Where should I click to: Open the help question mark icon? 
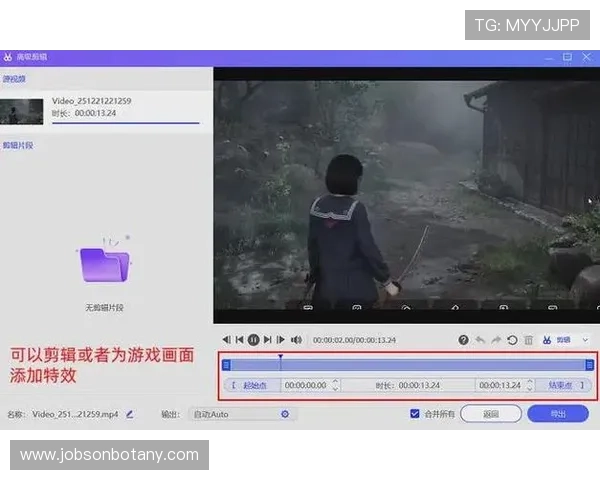click(x=463, y=340)
